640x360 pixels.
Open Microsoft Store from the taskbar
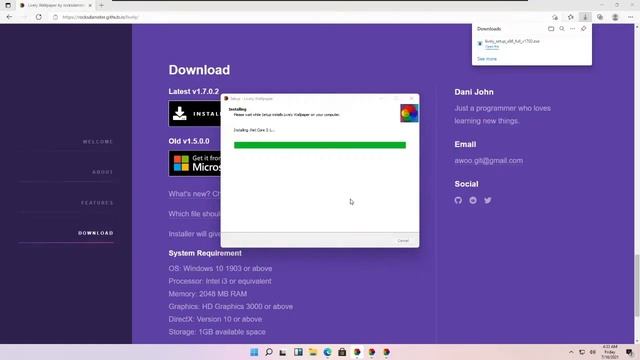pyautogui.click(x=342, y=352)
